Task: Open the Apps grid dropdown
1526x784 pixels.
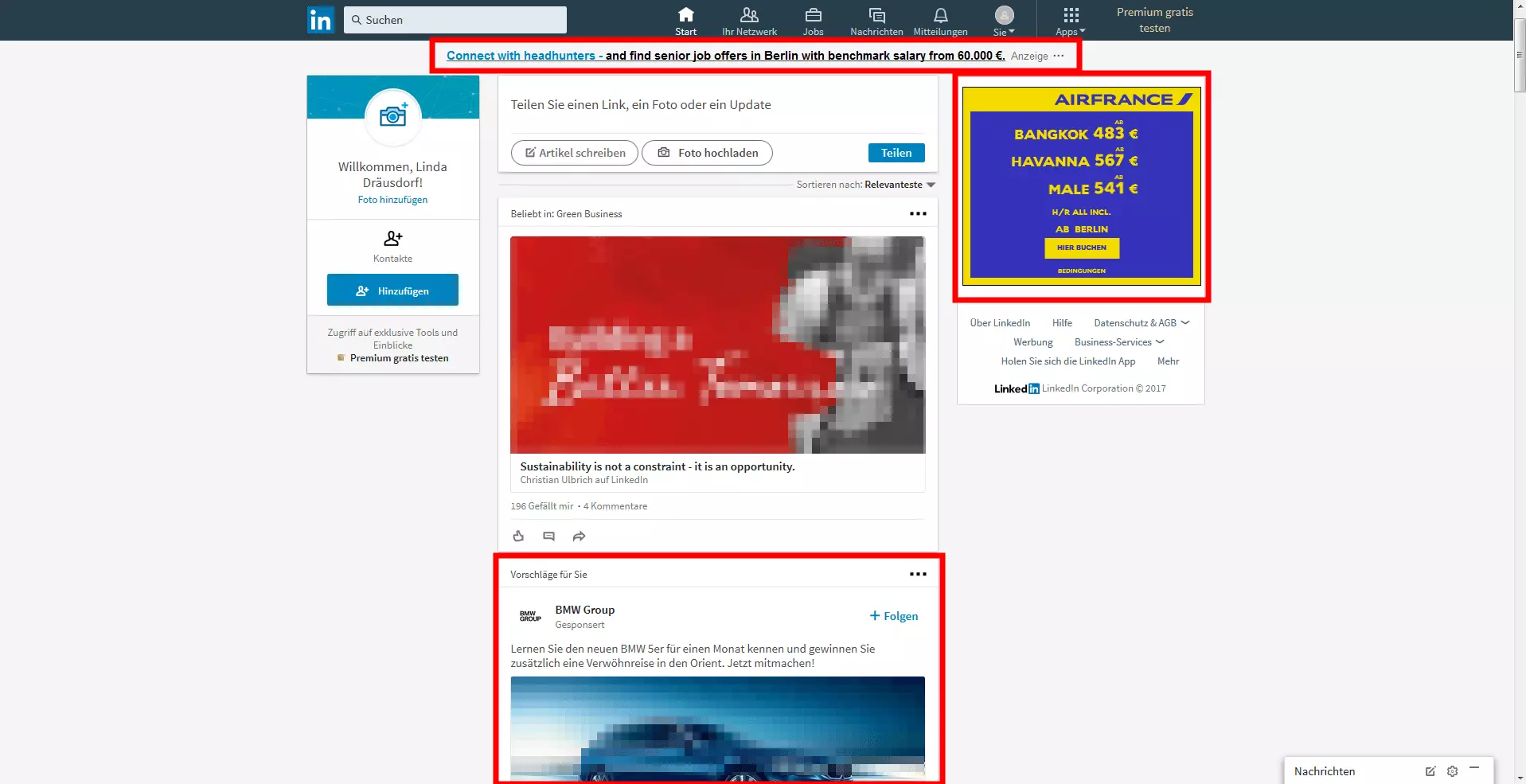Action: [1071, 21]
